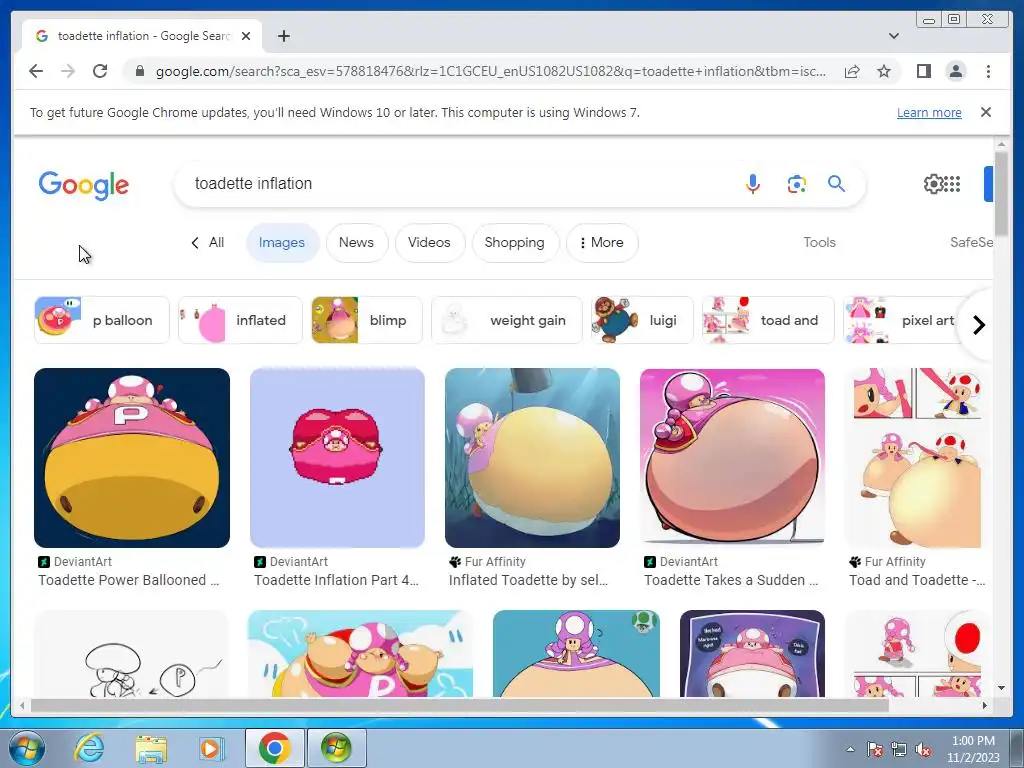
Task: Filter results by p balloon chip
Action: [x=102, y=320]
